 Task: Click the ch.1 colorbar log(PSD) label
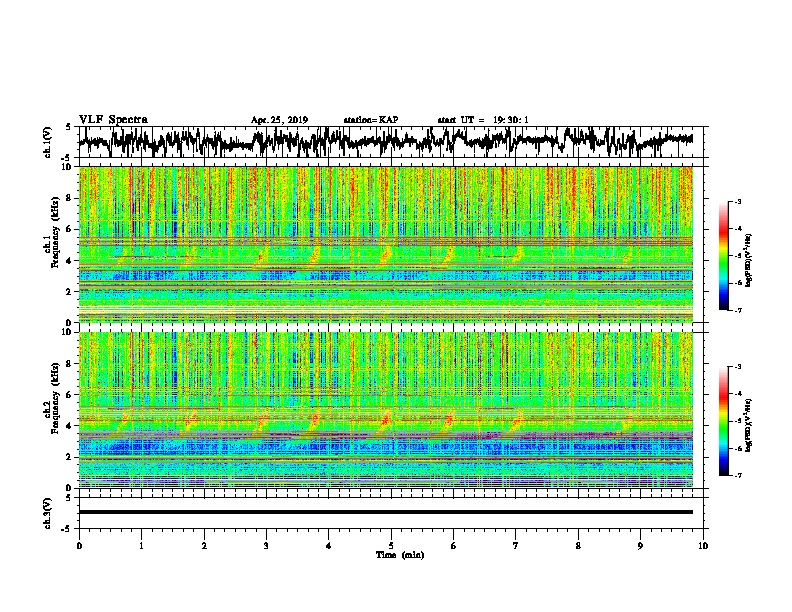(x=748, y=260)
